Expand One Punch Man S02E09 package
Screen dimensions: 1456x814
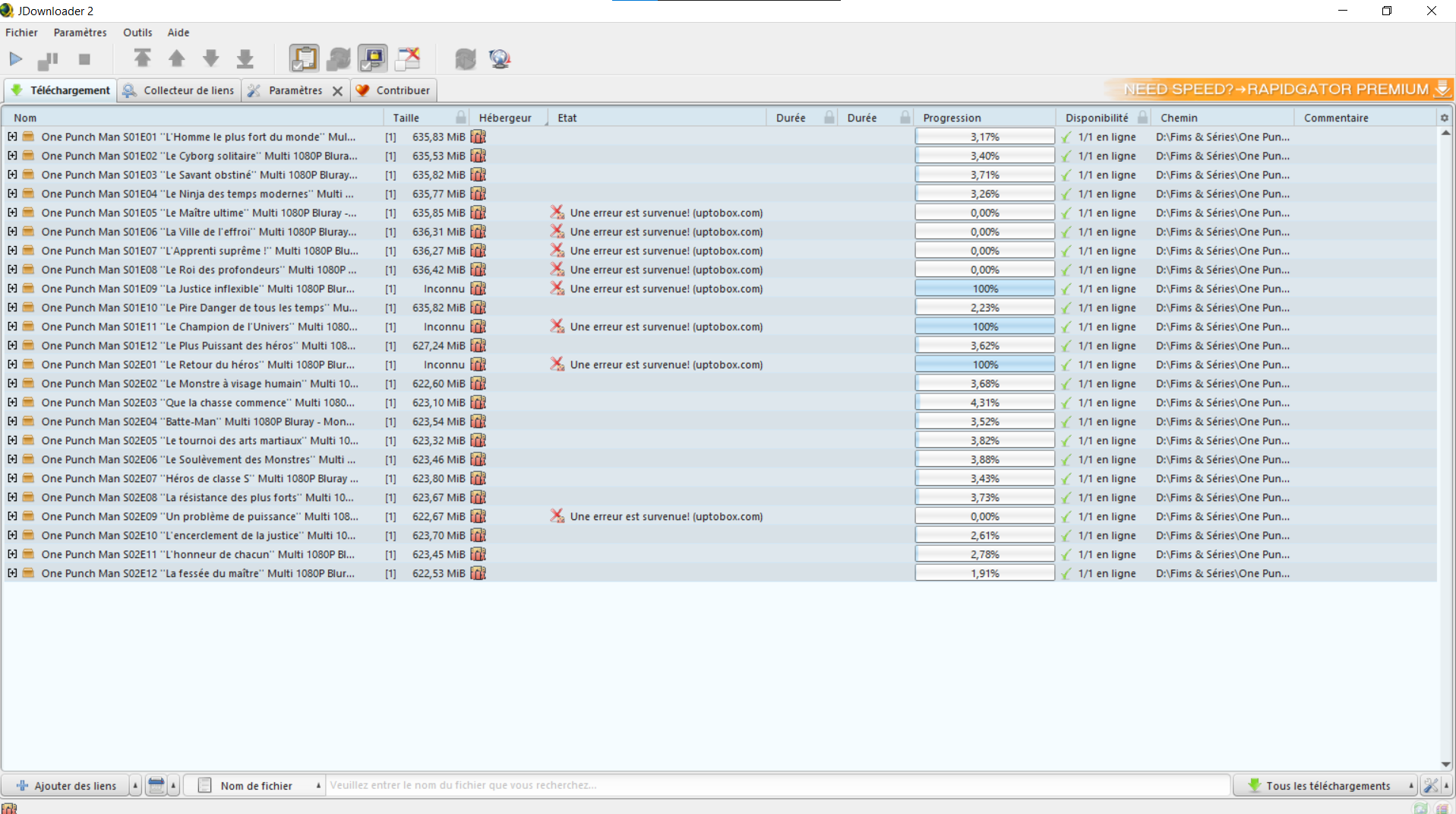(x=12, y=516)
